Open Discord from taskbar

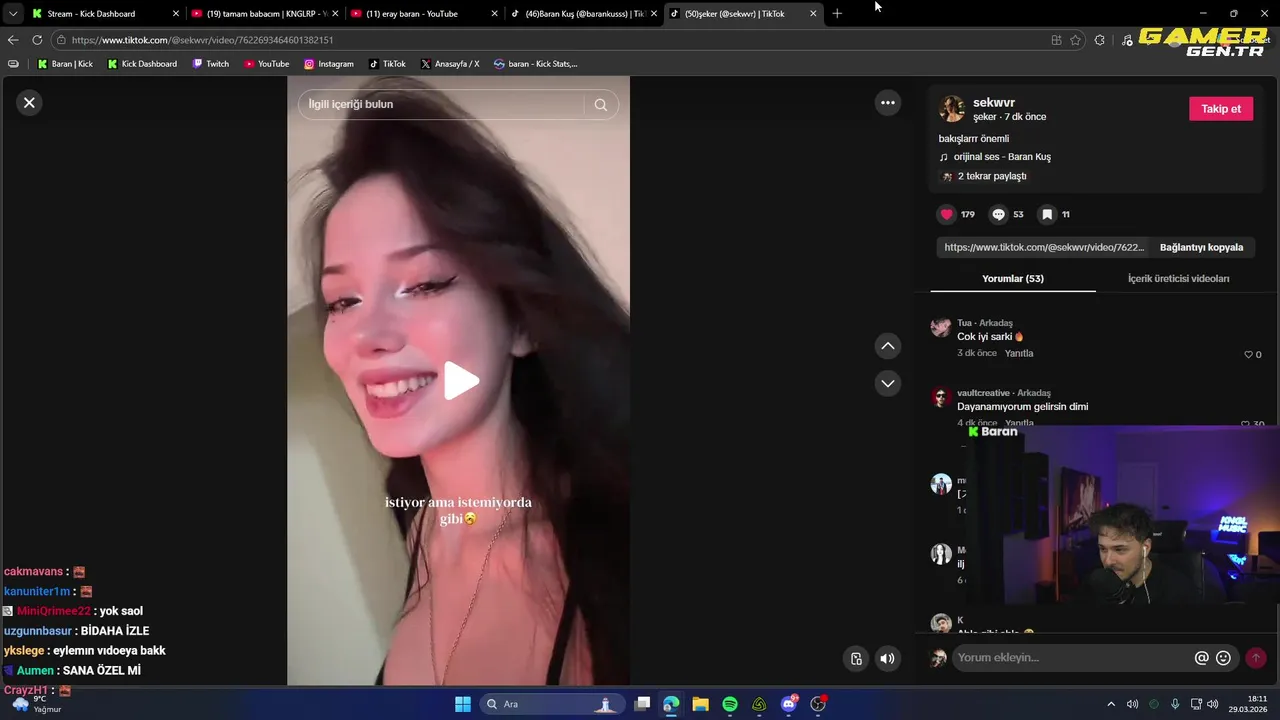point(789,704)
